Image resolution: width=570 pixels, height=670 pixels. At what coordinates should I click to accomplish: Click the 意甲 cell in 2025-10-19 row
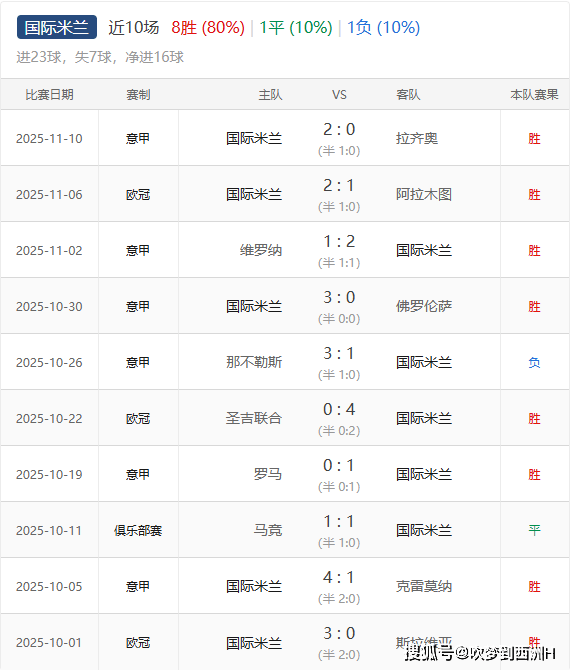click(x=138, y=475)
